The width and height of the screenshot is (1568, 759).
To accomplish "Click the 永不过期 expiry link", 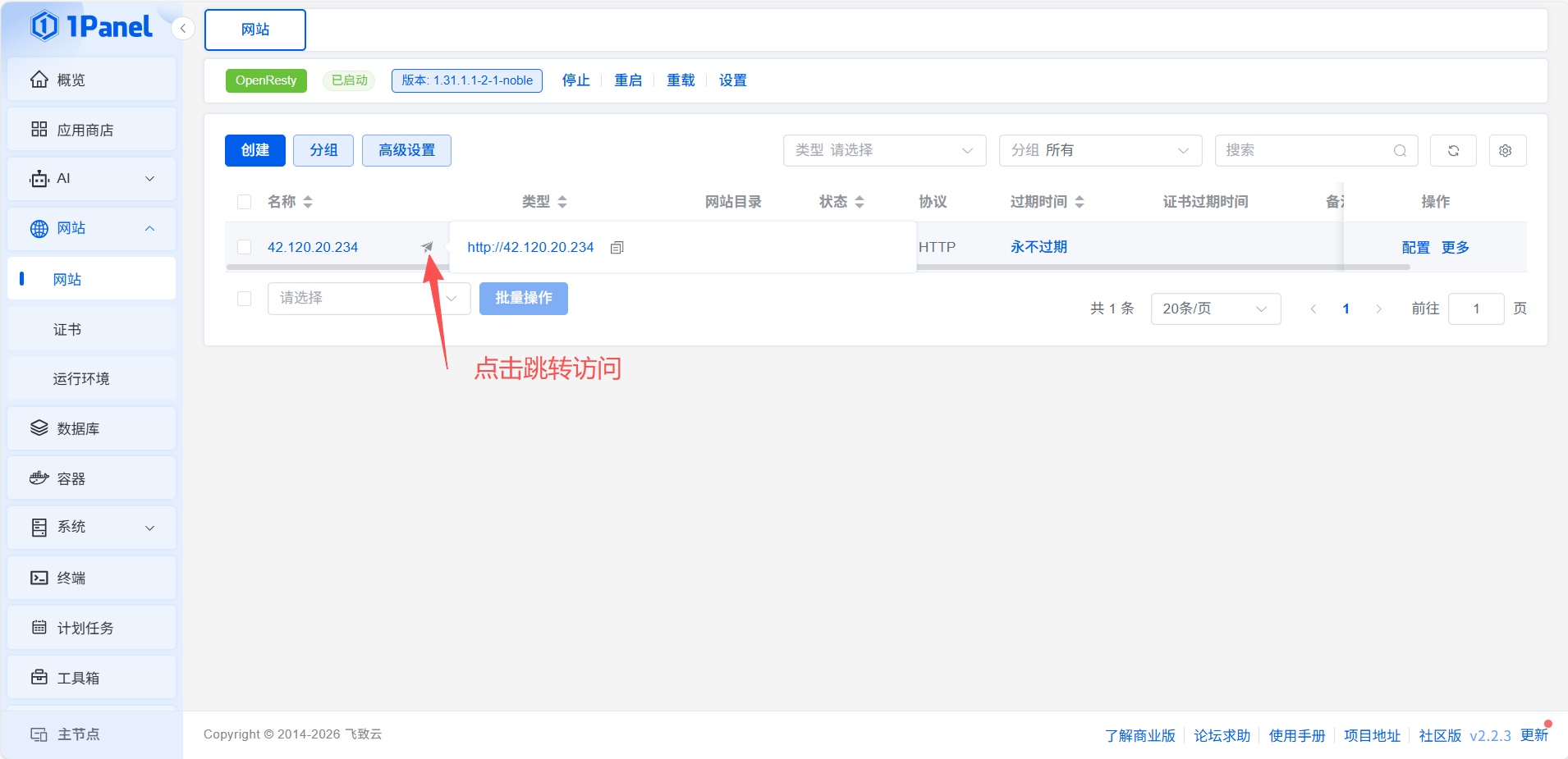I will (x=1038, y=247).
